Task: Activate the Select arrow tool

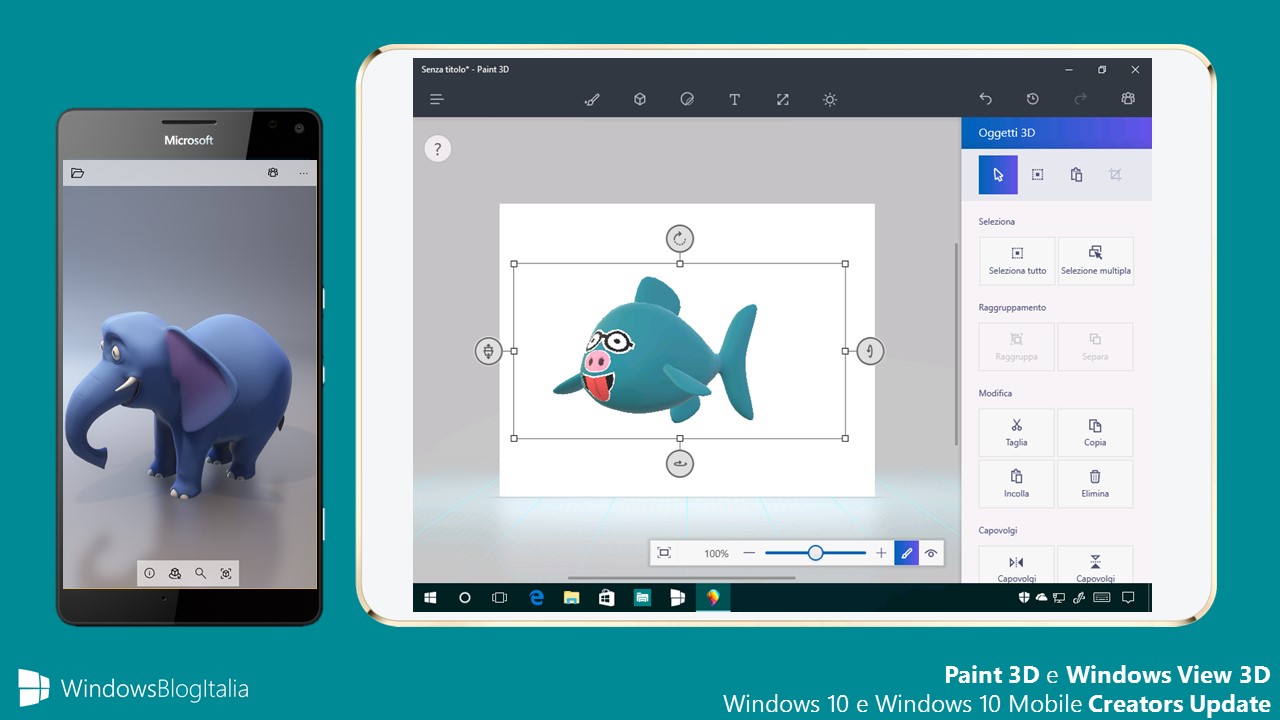Action: [998, 174]
